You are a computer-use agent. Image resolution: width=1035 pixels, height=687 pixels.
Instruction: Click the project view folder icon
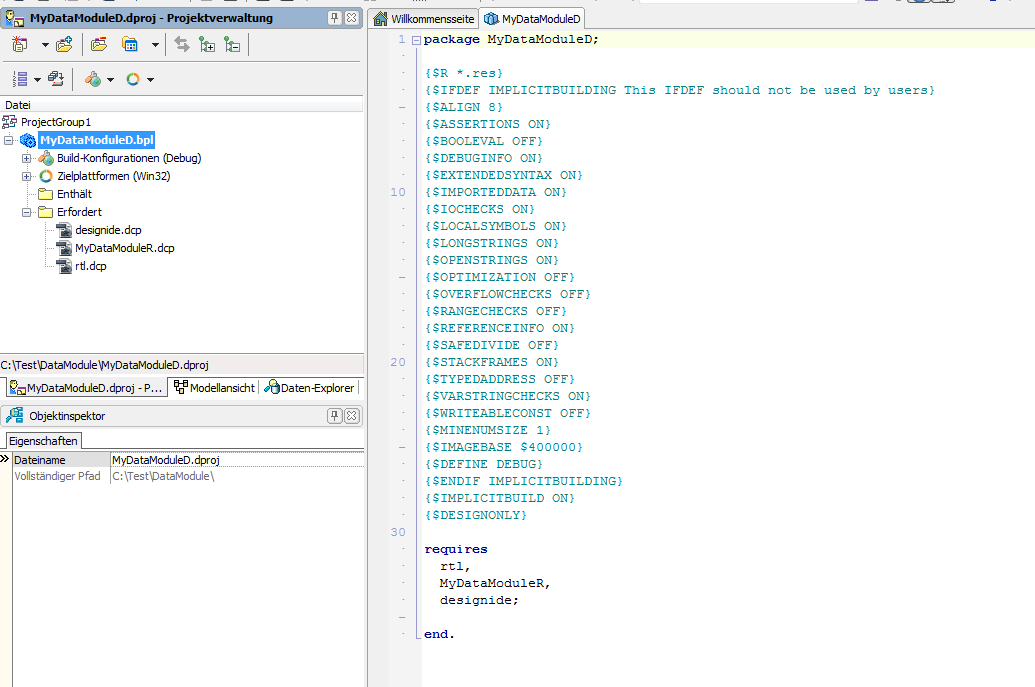tap(130, 44)
